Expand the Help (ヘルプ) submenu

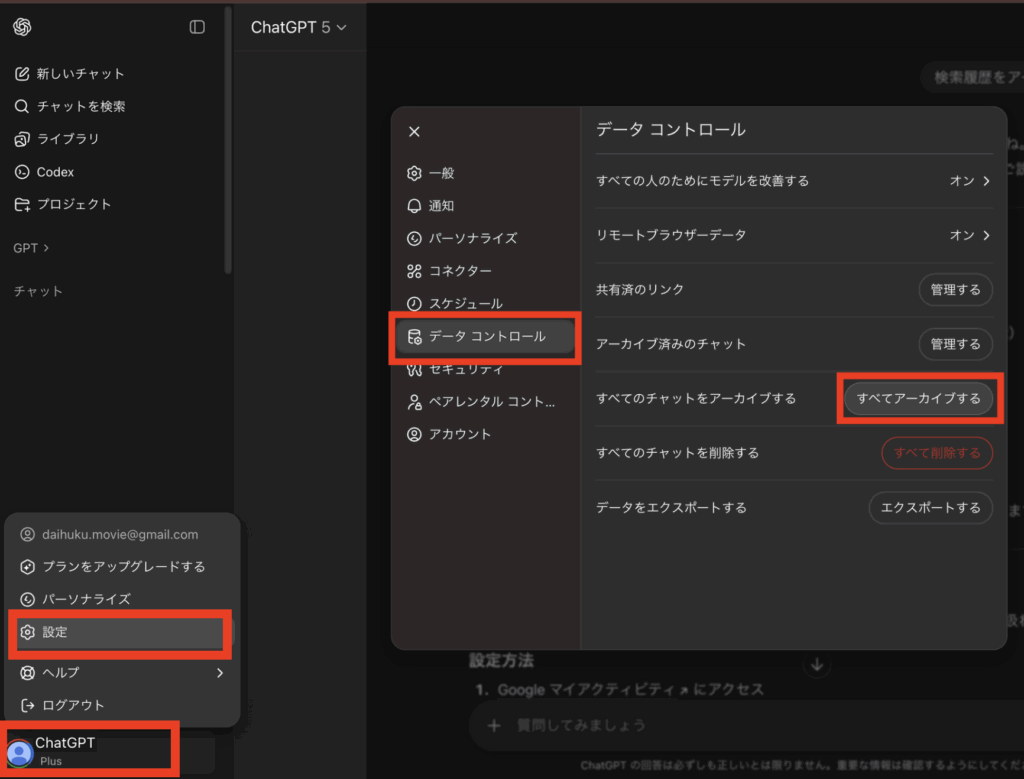click(120, 673)
